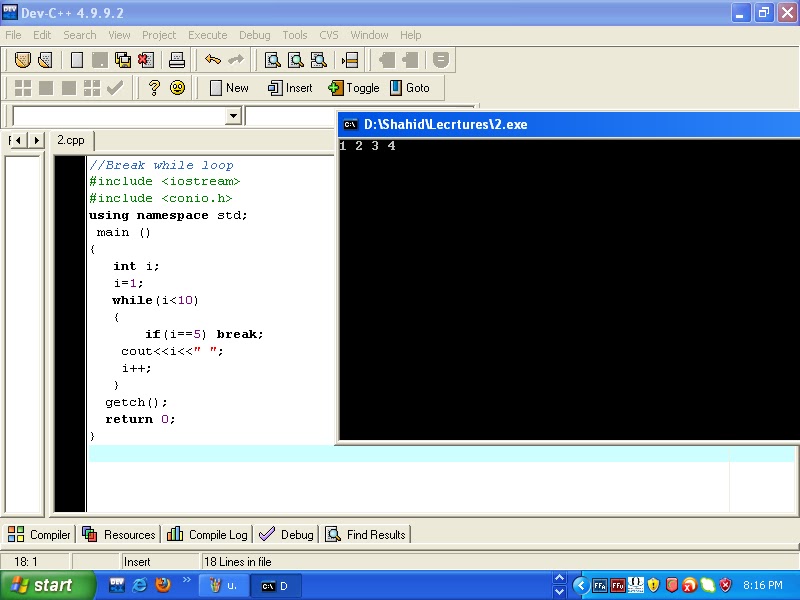The width and height of the screenshot is (800, 600).
Task: Switch to the Compile Log tab
Action: pos(207,535)
